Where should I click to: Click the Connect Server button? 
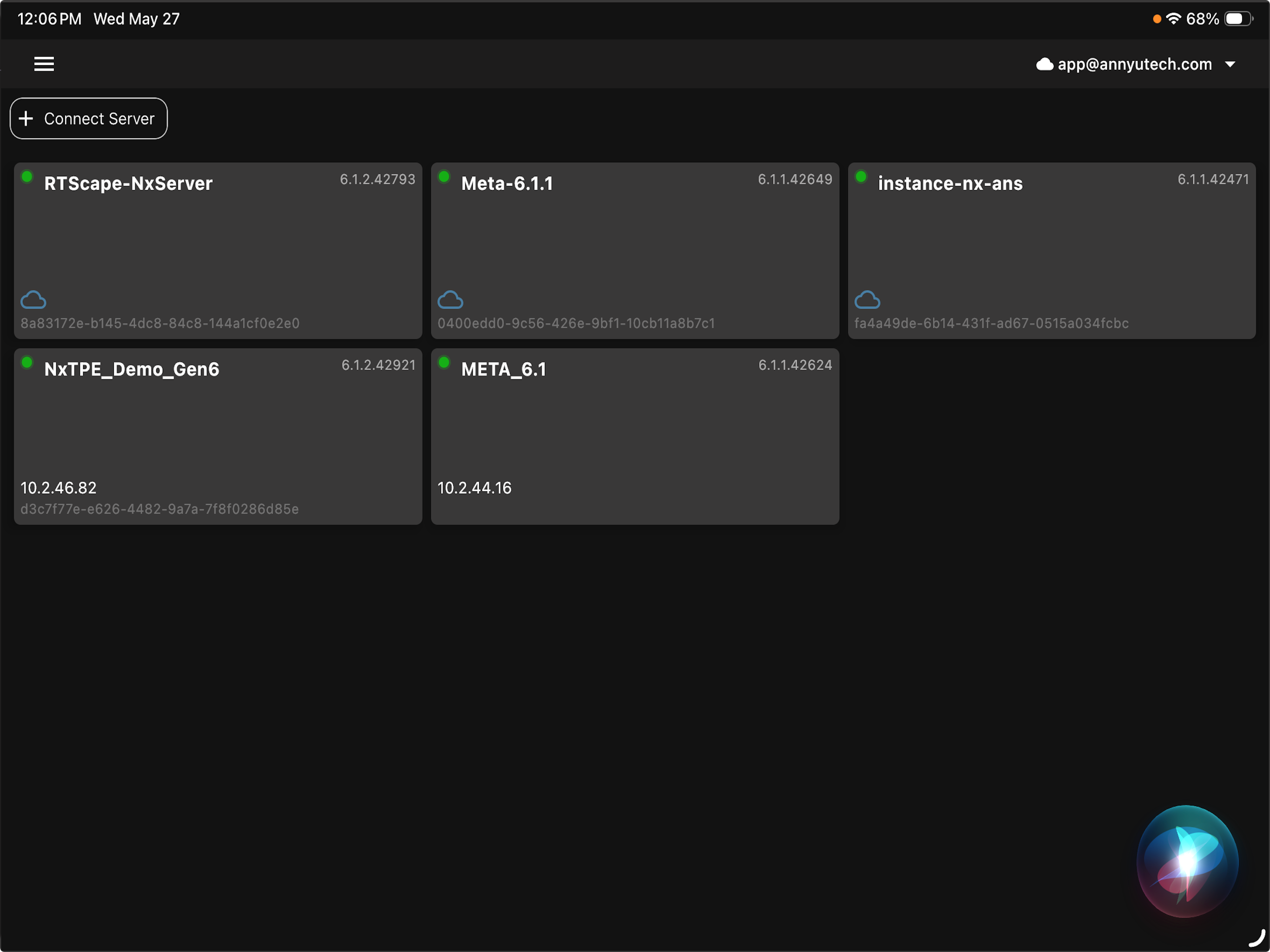[88, 118]
